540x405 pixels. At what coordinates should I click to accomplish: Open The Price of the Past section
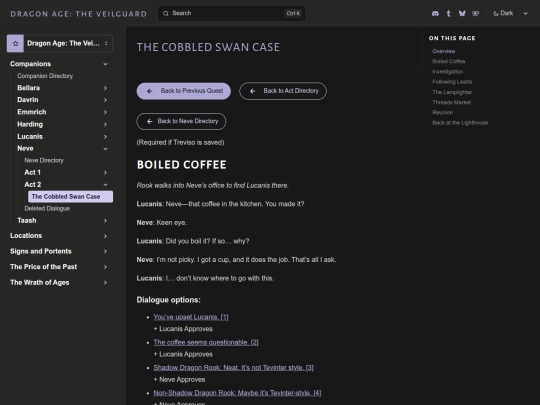(x=43, y=267)
